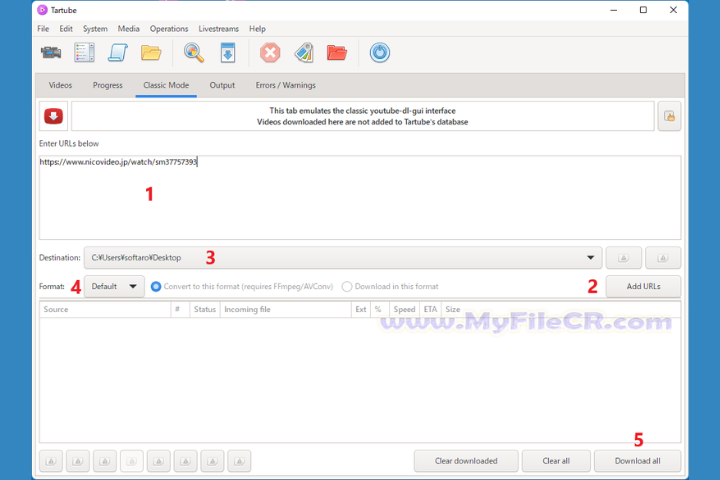Viewport: 720px width, 480px height.
Task: Click the 'Enter URLs below' label
Action: pyautogui.click(x=69, y=143)
